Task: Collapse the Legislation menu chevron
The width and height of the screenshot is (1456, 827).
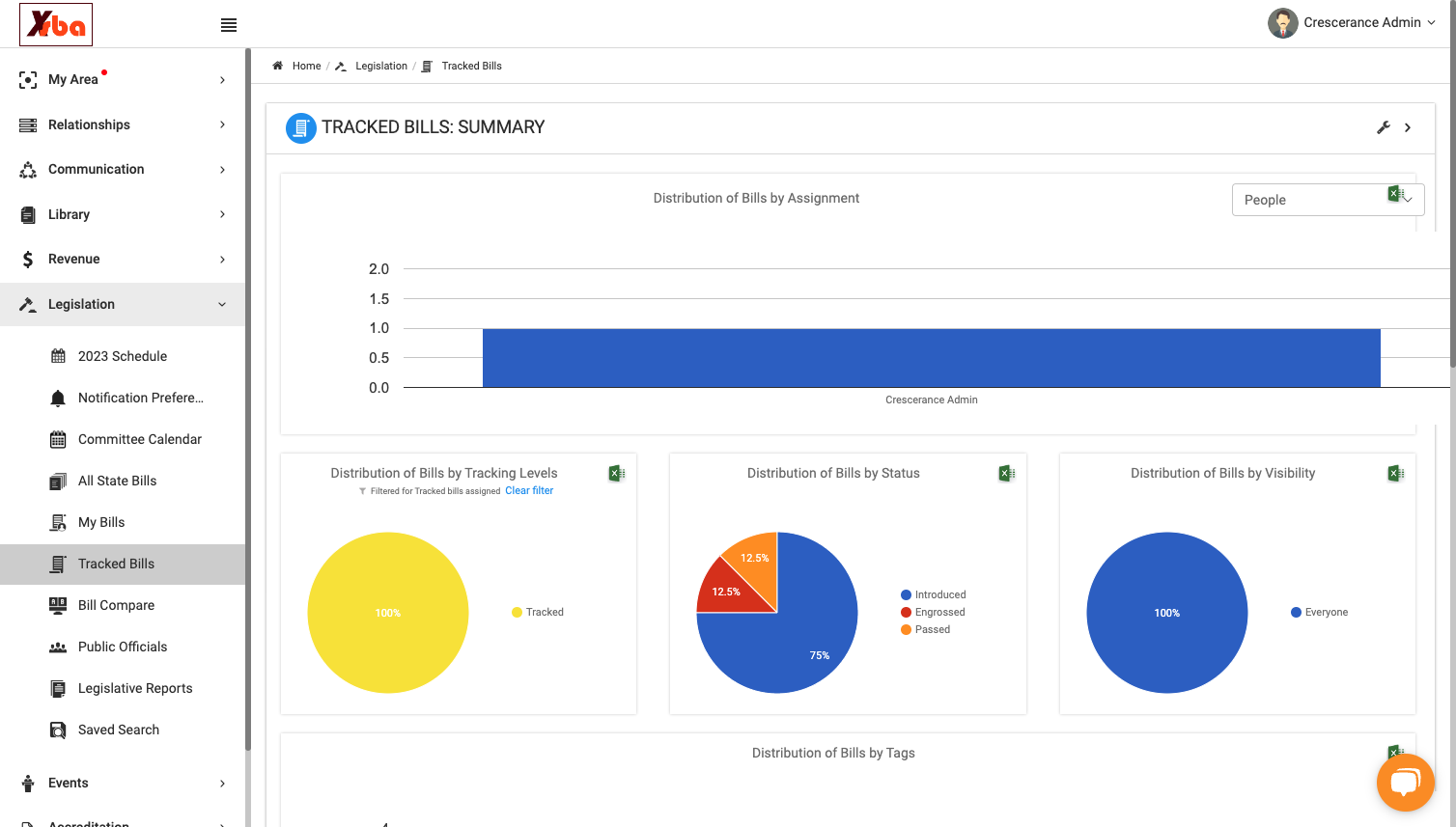Action: 222,305
